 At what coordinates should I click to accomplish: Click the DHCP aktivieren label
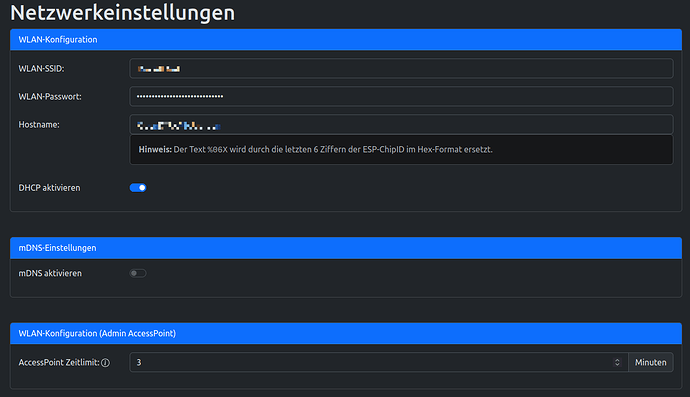tap(49, 188)
